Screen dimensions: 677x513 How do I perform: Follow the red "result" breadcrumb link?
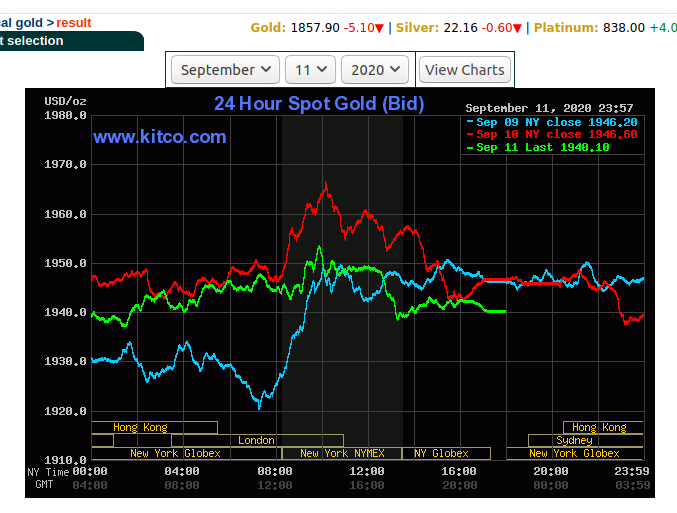(x=73, y=22)
